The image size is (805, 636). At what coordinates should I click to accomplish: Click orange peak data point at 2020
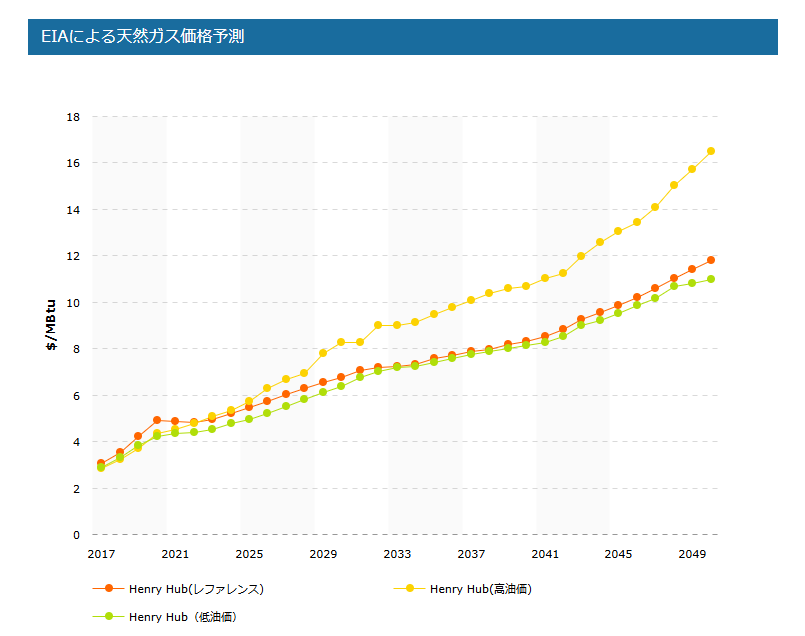[157, 420]
